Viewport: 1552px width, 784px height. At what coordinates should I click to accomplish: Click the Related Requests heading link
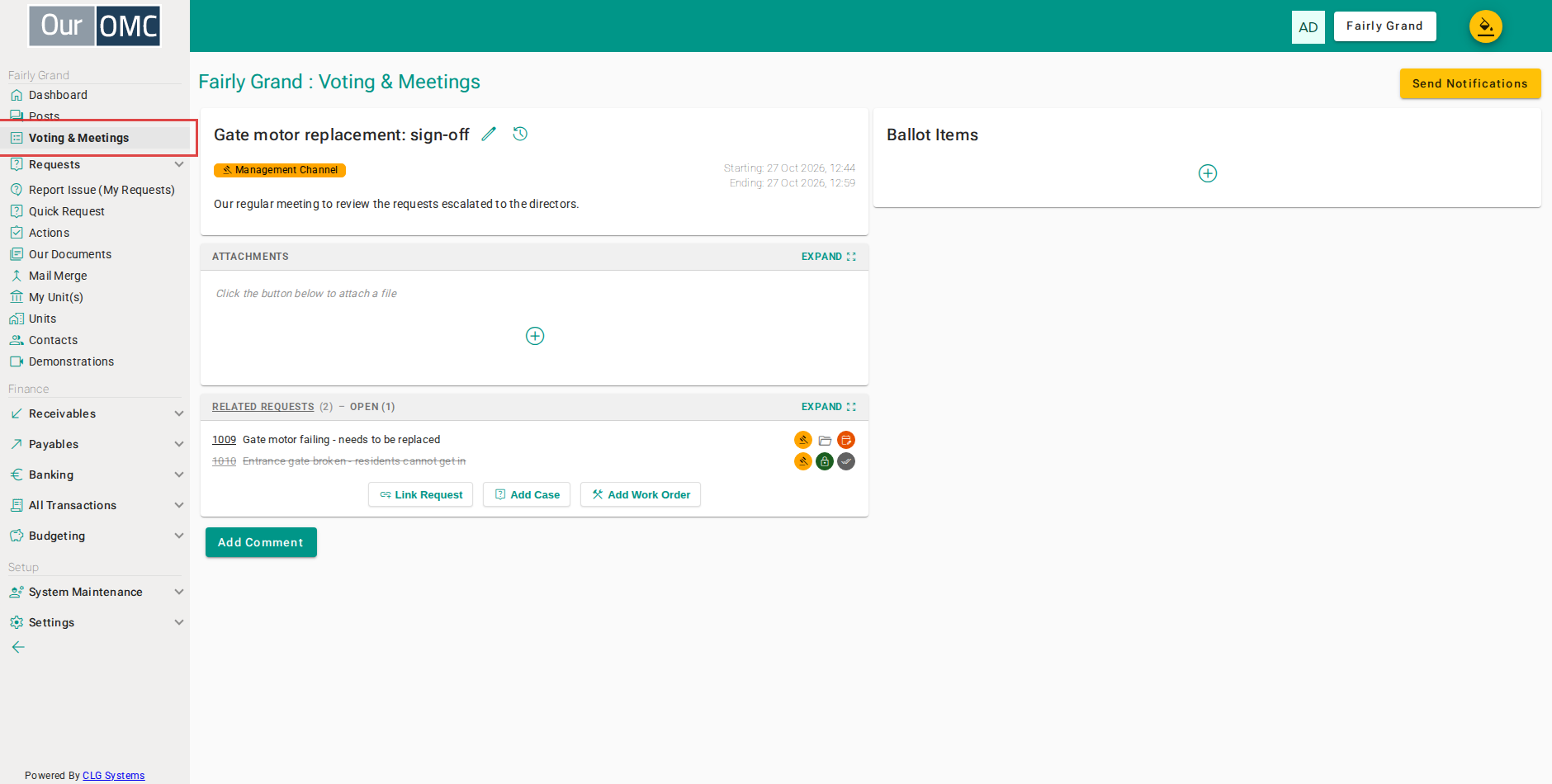tap(263, 407)
